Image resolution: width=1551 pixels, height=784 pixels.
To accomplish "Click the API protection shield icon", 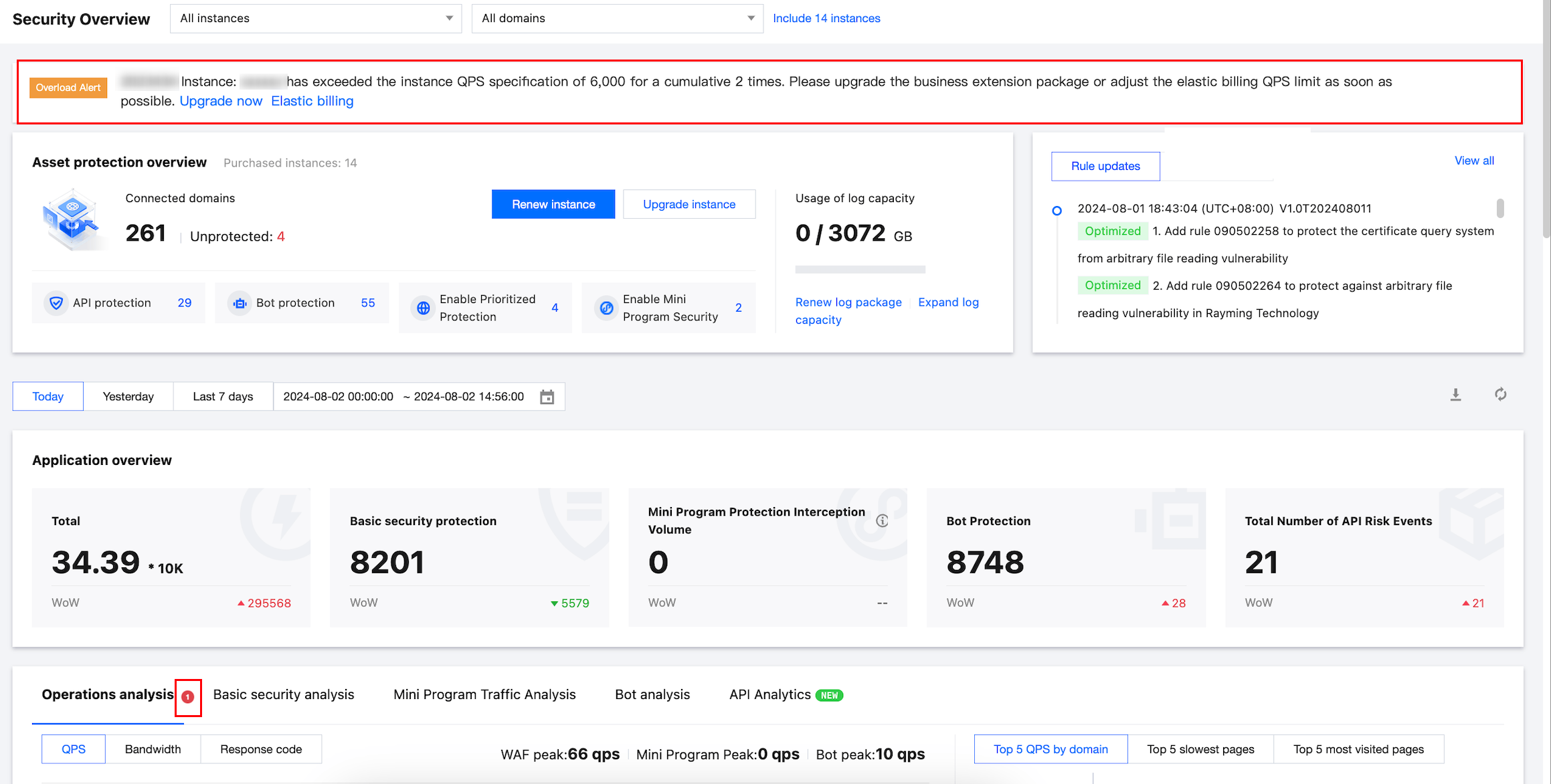I will 57,303.
